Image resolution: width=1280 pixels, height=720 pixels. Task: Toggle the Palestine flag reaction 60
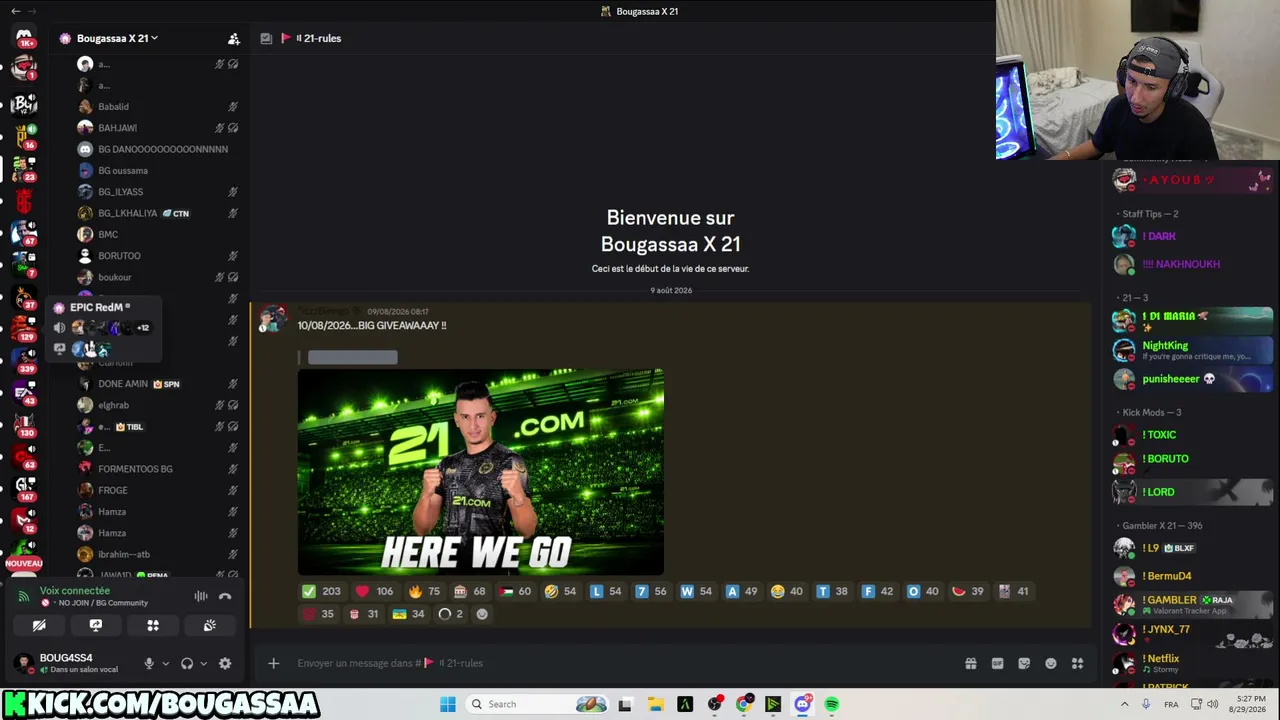pos(516,591)
